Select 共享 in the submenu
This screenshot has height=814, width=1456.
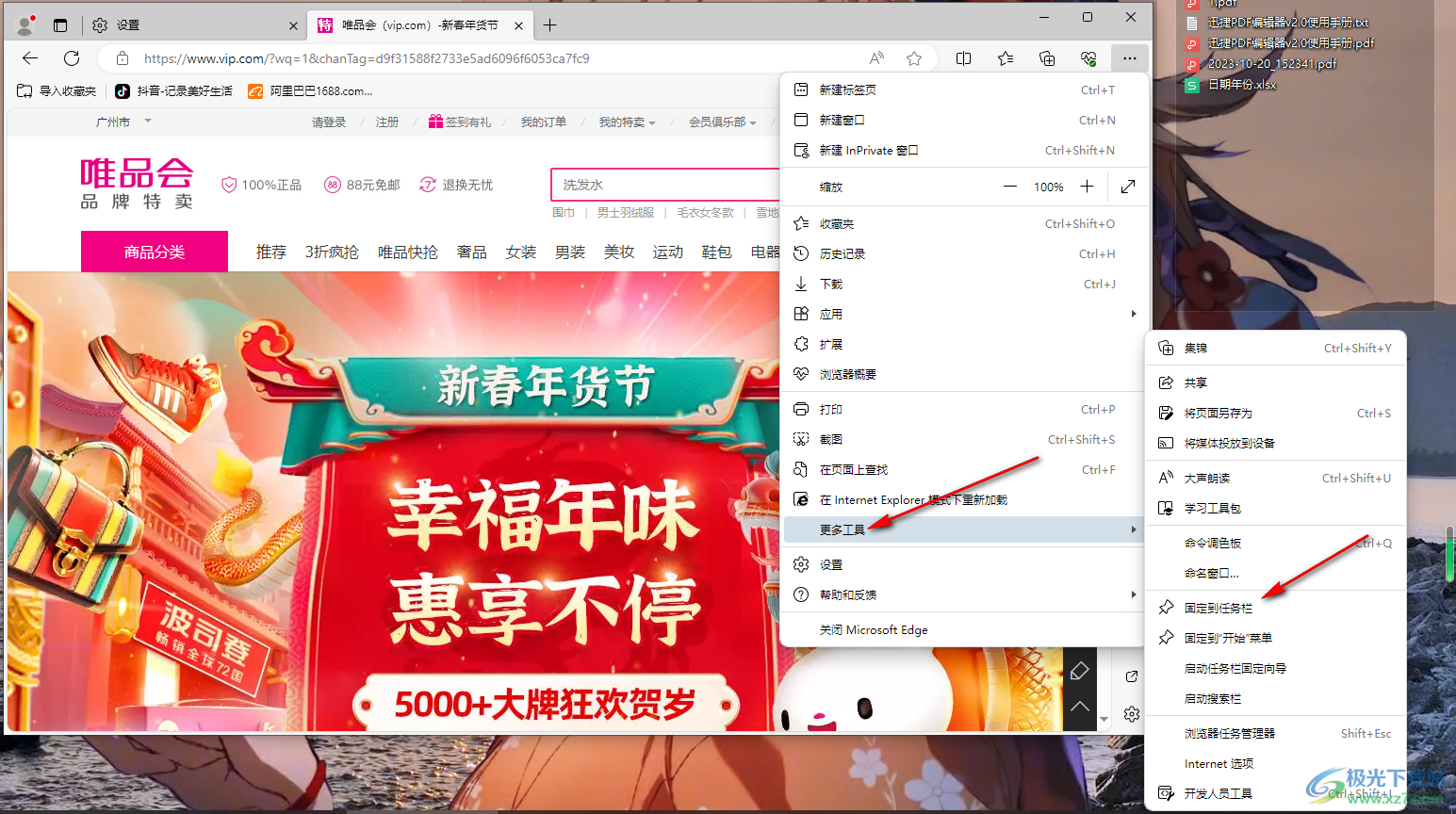pos(1275,383)
